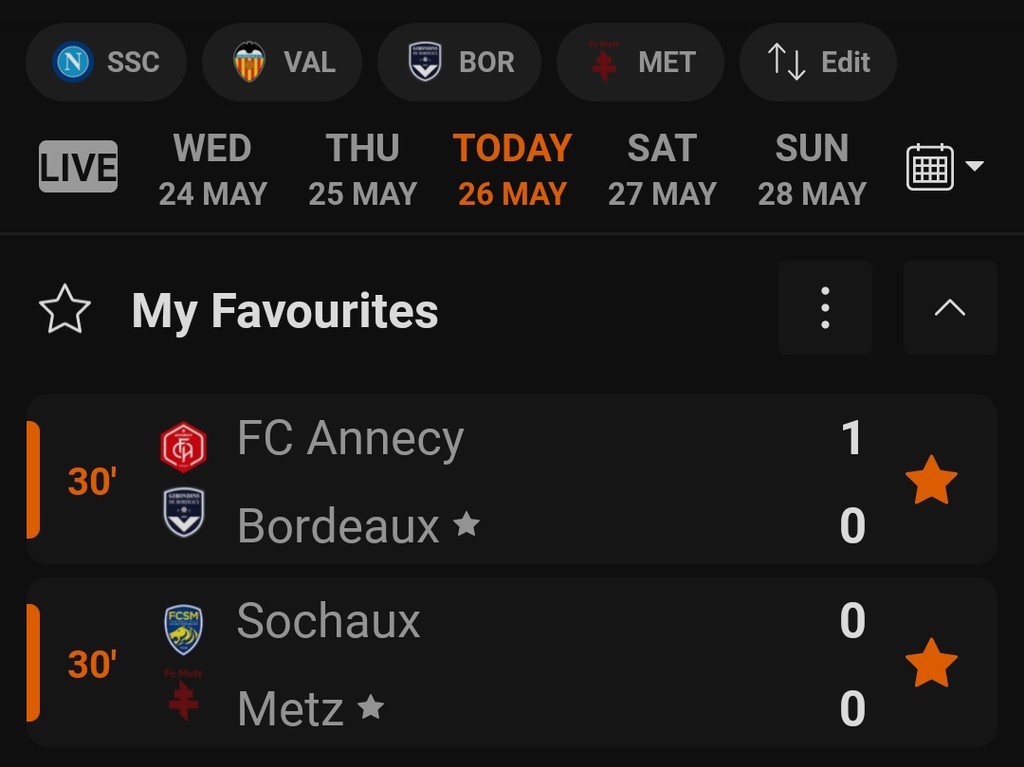Collapse the My Favourites section
The height and width of the screenshot is (767, 1024).
pyautogui.click(x=949, y=308)
